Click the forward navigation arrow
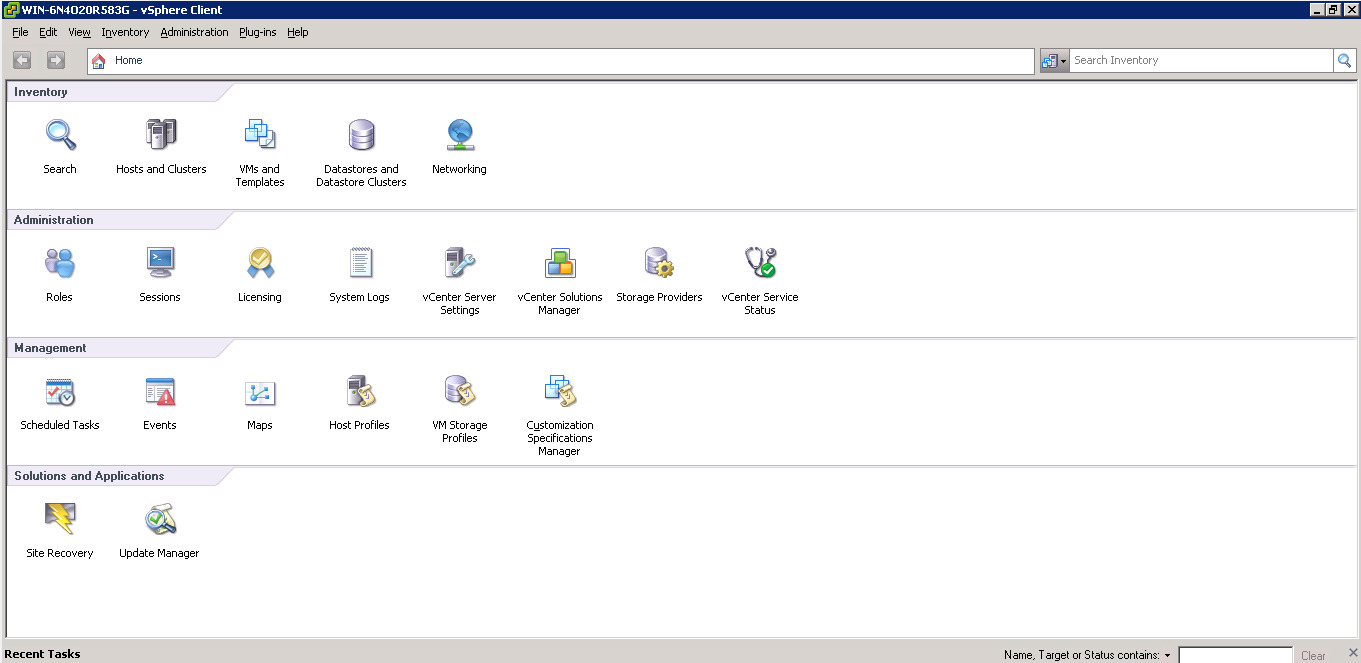This screenshot has width=1361, height=663. tap(56, 61)
